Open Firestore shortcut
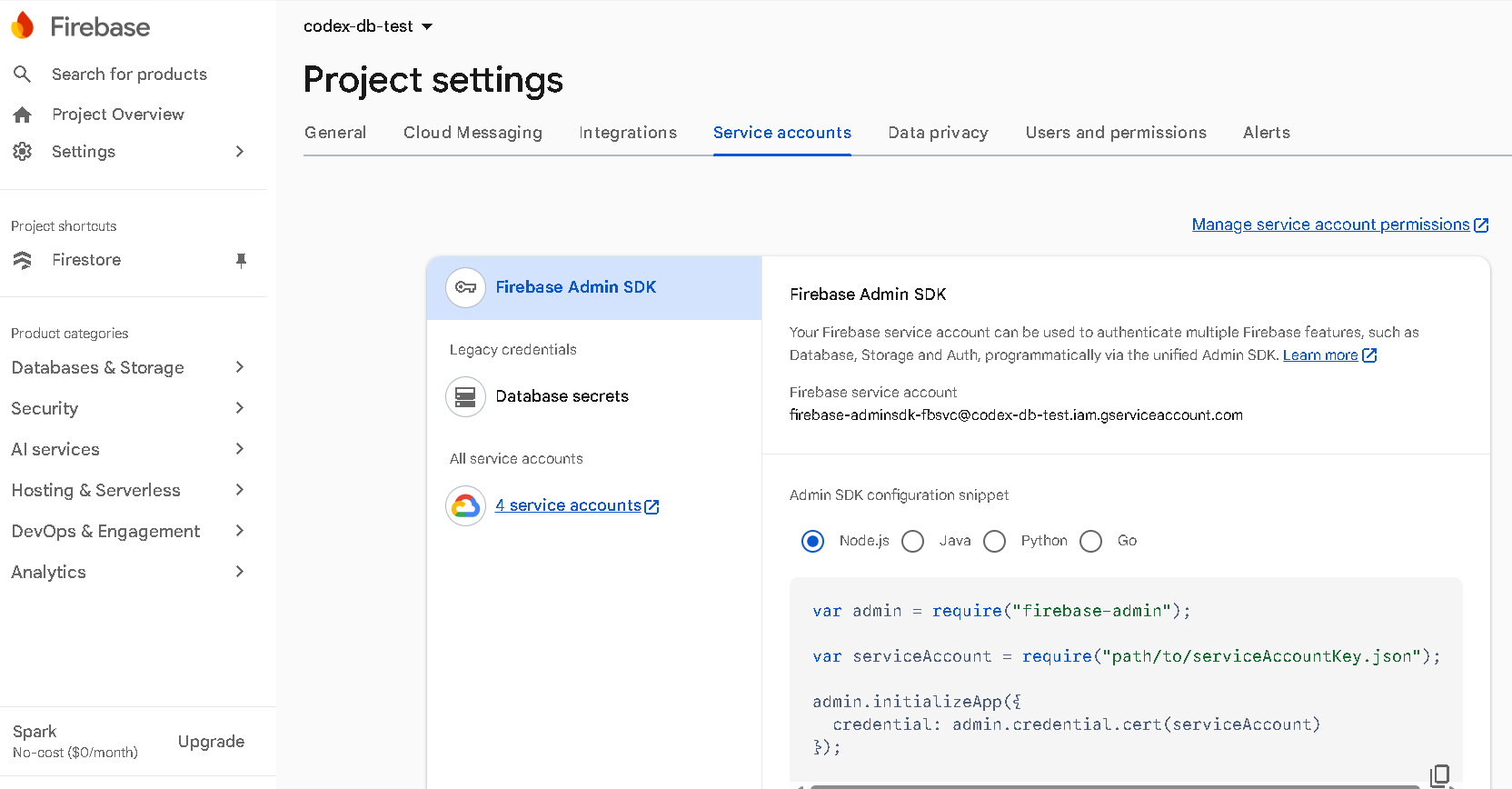 point(86,260)
